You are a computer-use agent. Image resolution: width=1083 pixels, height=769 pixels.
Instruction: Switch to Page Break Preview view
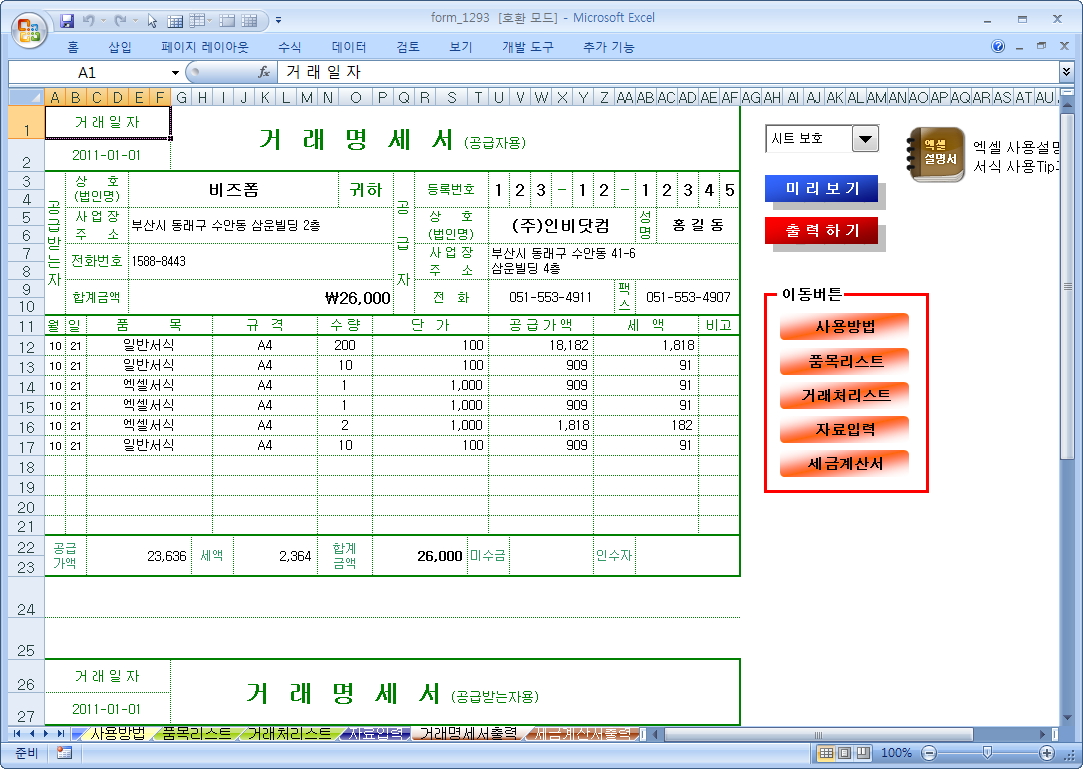pos(862,753)
